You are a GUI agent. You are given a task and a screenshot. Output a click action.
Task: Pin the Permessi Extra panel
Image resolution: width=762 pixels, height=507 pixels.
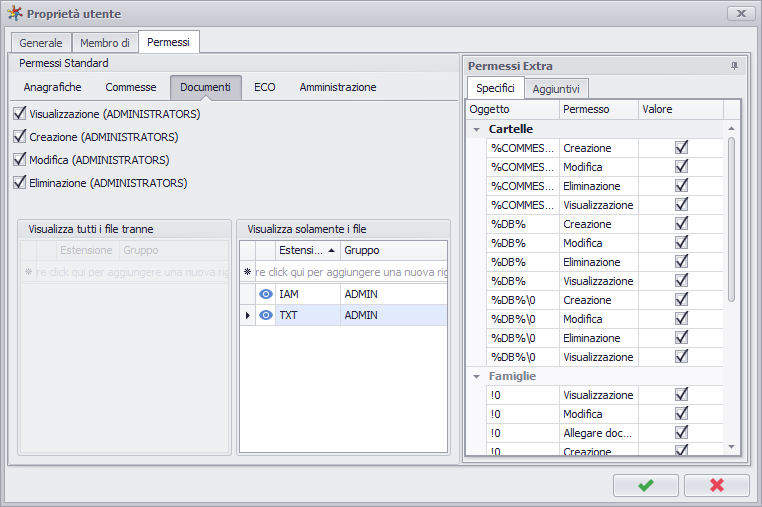point(734,66)
